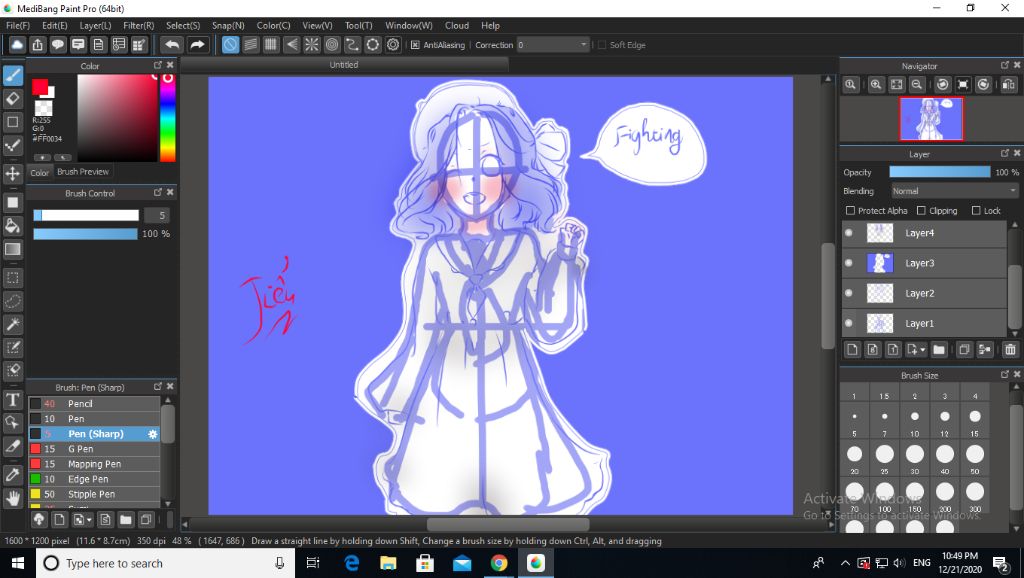Open the File menu
Image resolution: width=1024 pixels, height=578 pixels.
pyautogui.click(x=18, y=25)
